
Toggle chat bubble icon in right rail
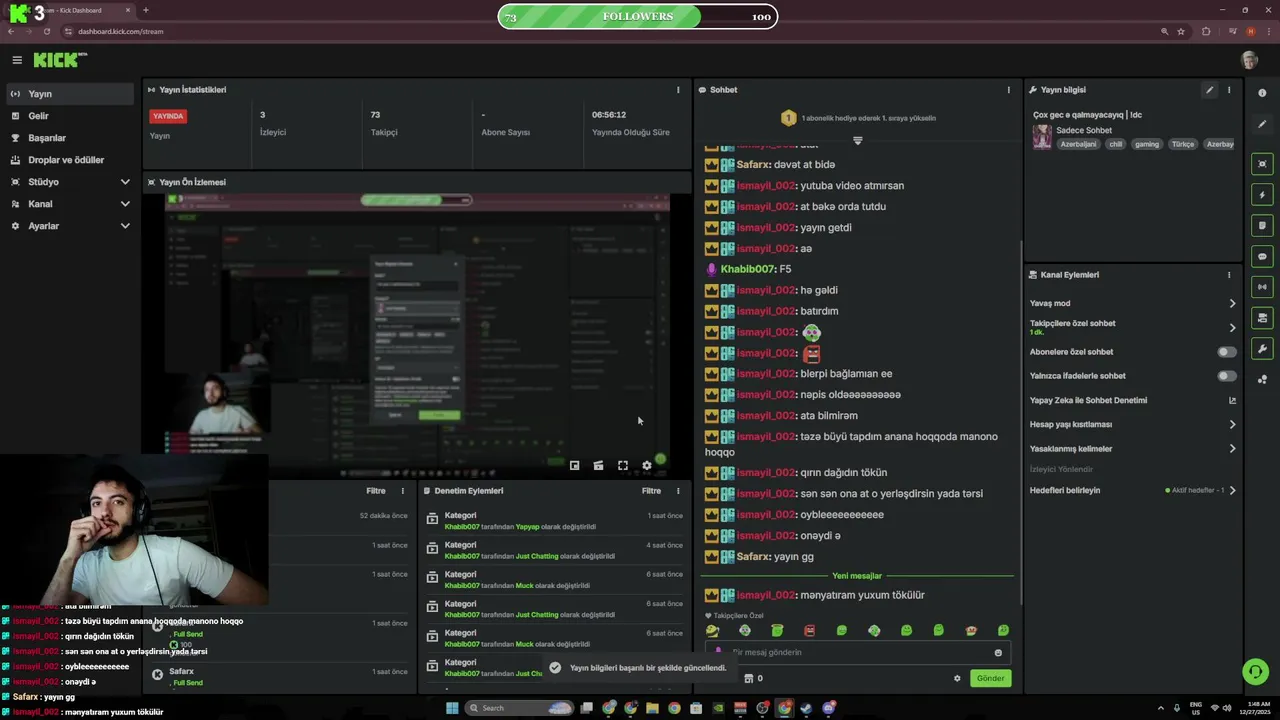point(1262,257)
